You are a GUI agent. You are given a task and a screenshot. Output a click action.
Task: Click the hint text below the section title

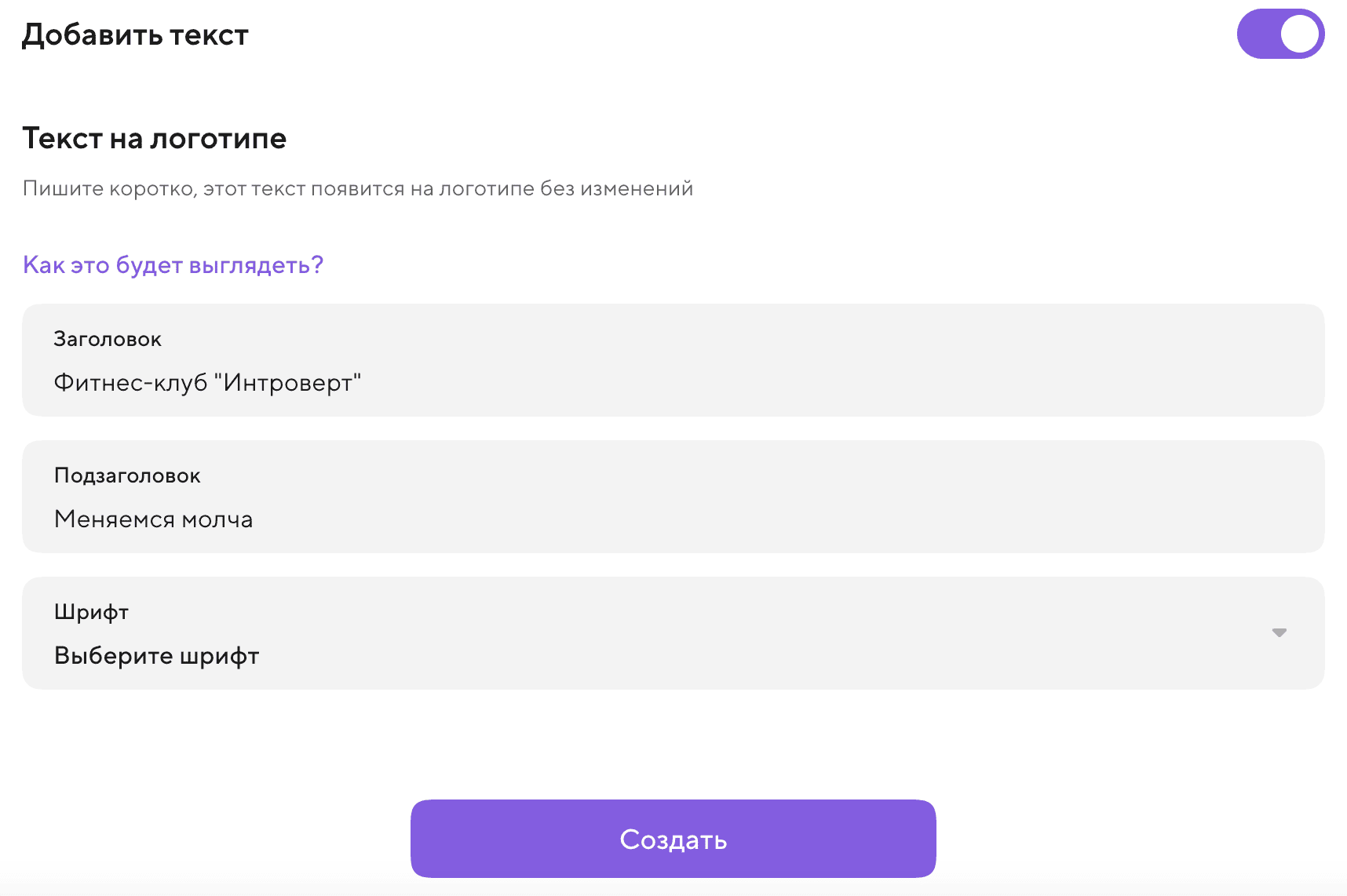[358, 188]
